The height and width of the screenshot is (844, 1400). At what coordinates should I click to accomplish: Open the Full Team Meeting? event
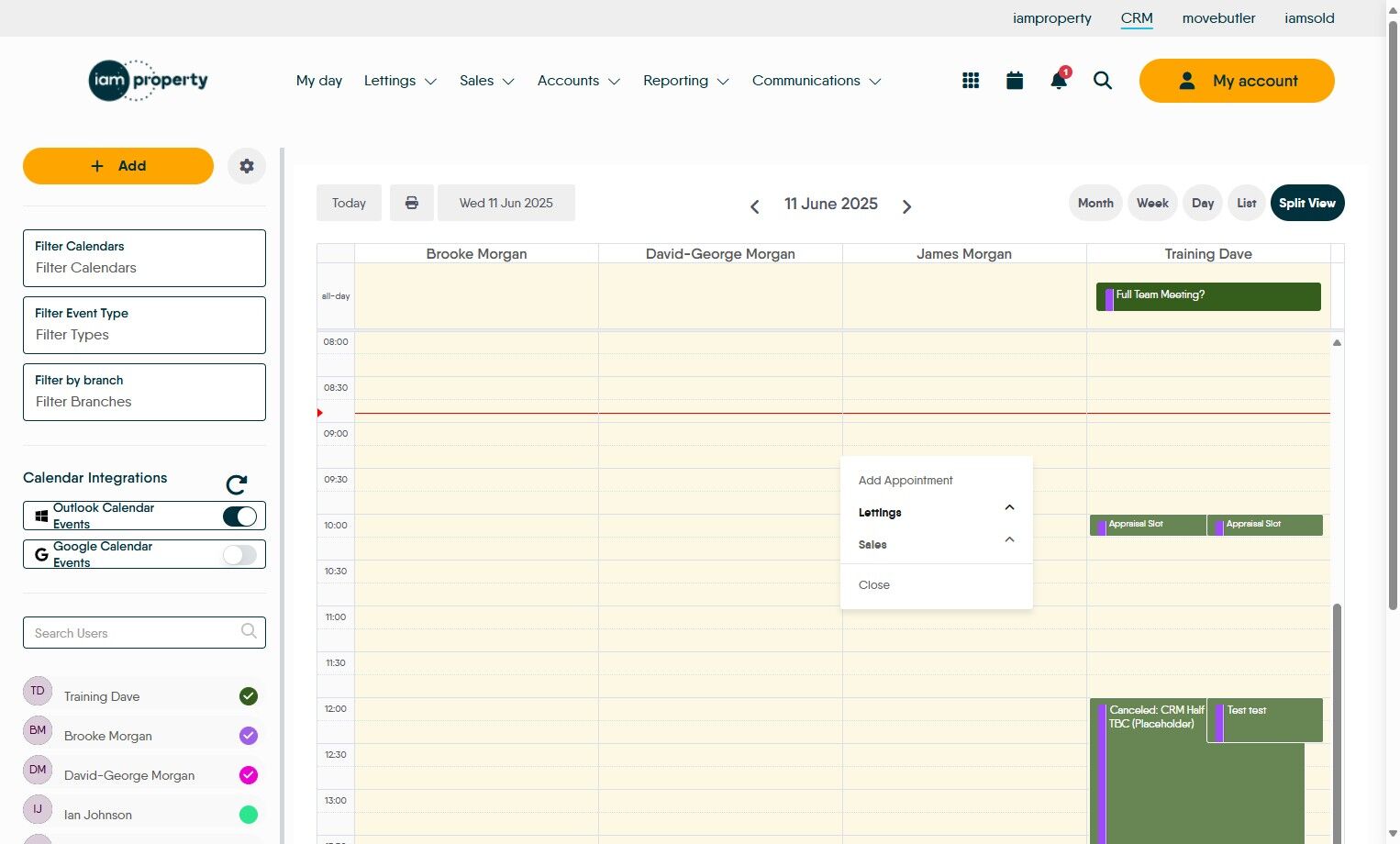point(1208,296)
